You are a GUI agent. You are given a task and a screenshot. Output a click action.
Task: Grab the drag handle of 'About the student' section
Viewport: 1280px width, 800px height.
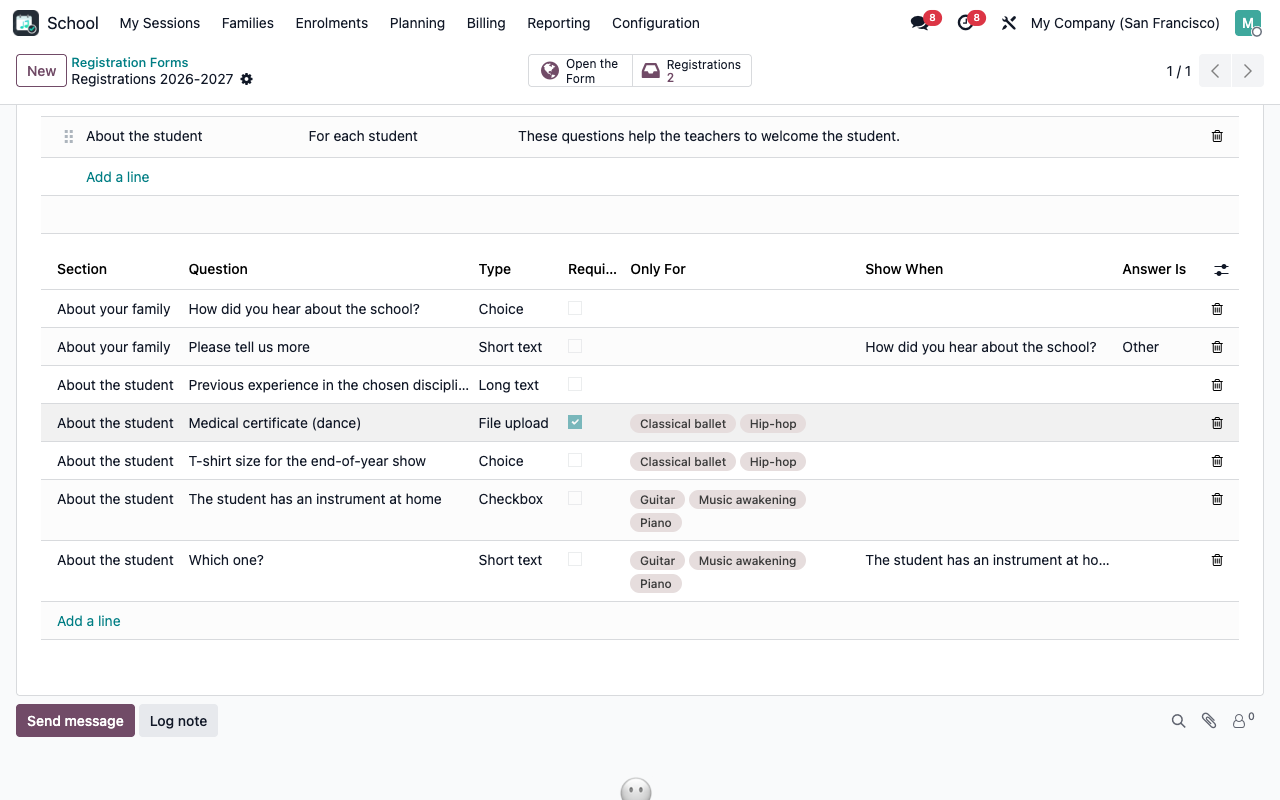pos(69,137)
